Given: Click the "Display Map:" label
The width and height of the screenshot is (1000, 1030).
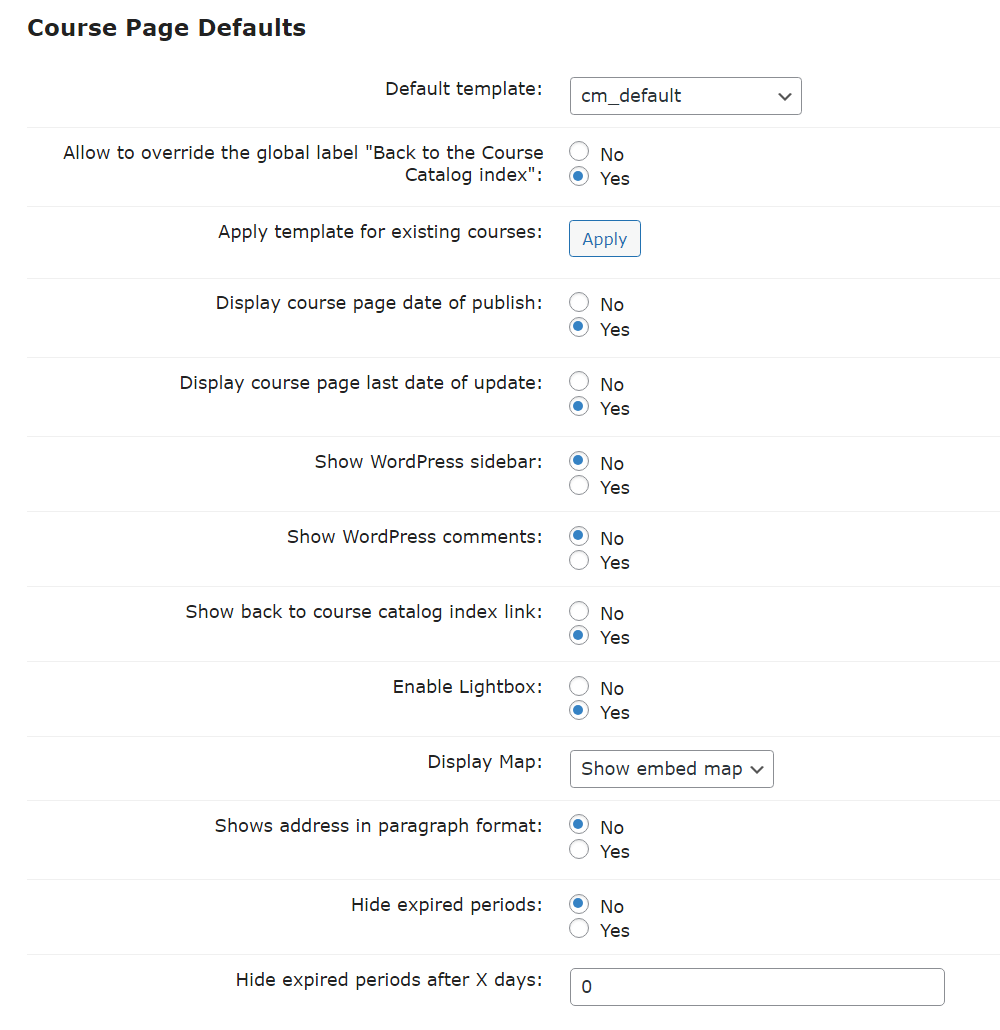Looking at the screenshot, I should [x=485, y=762].
